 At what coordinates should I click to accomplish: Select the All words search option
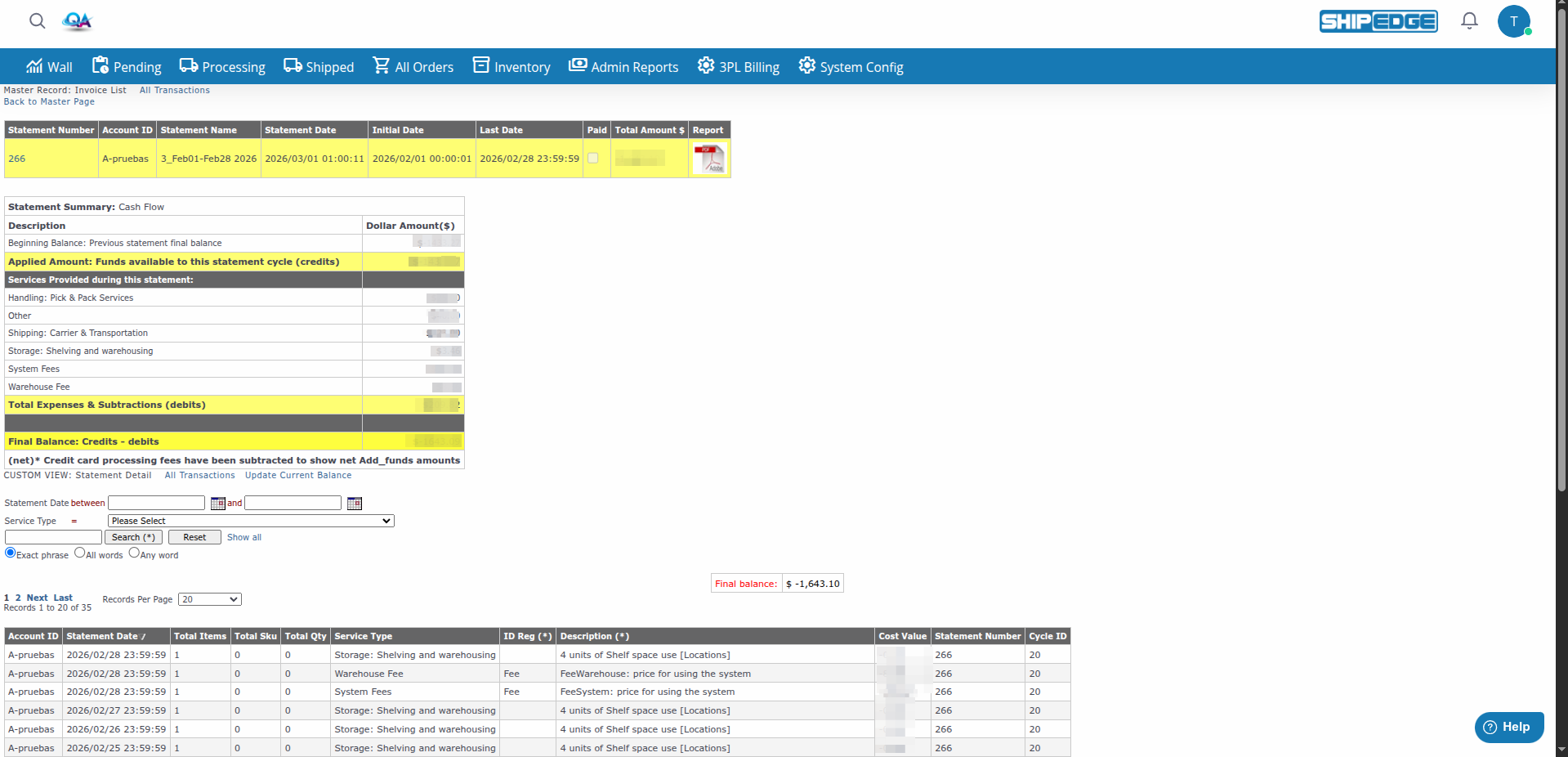tap(78, 553)
